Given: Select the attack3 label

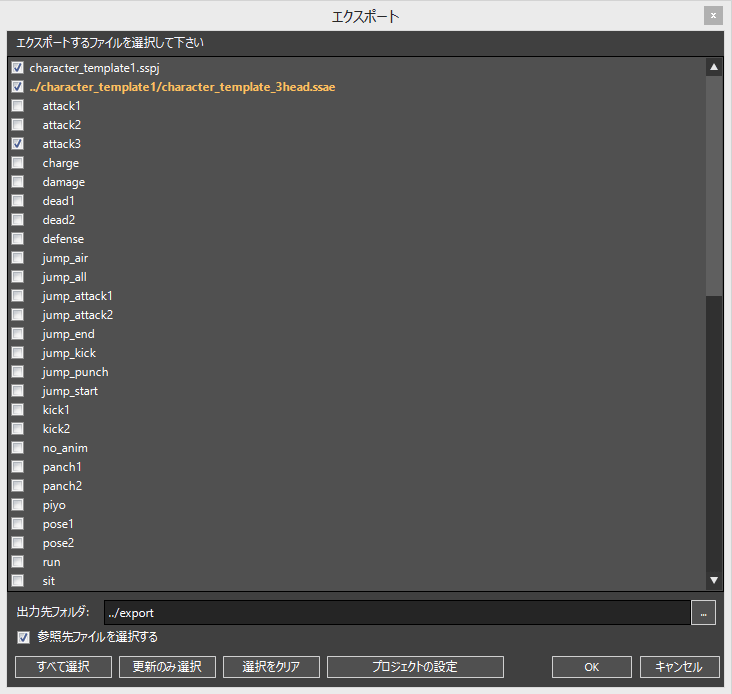Looking at the screenshot, I should [x=62, y=144].
